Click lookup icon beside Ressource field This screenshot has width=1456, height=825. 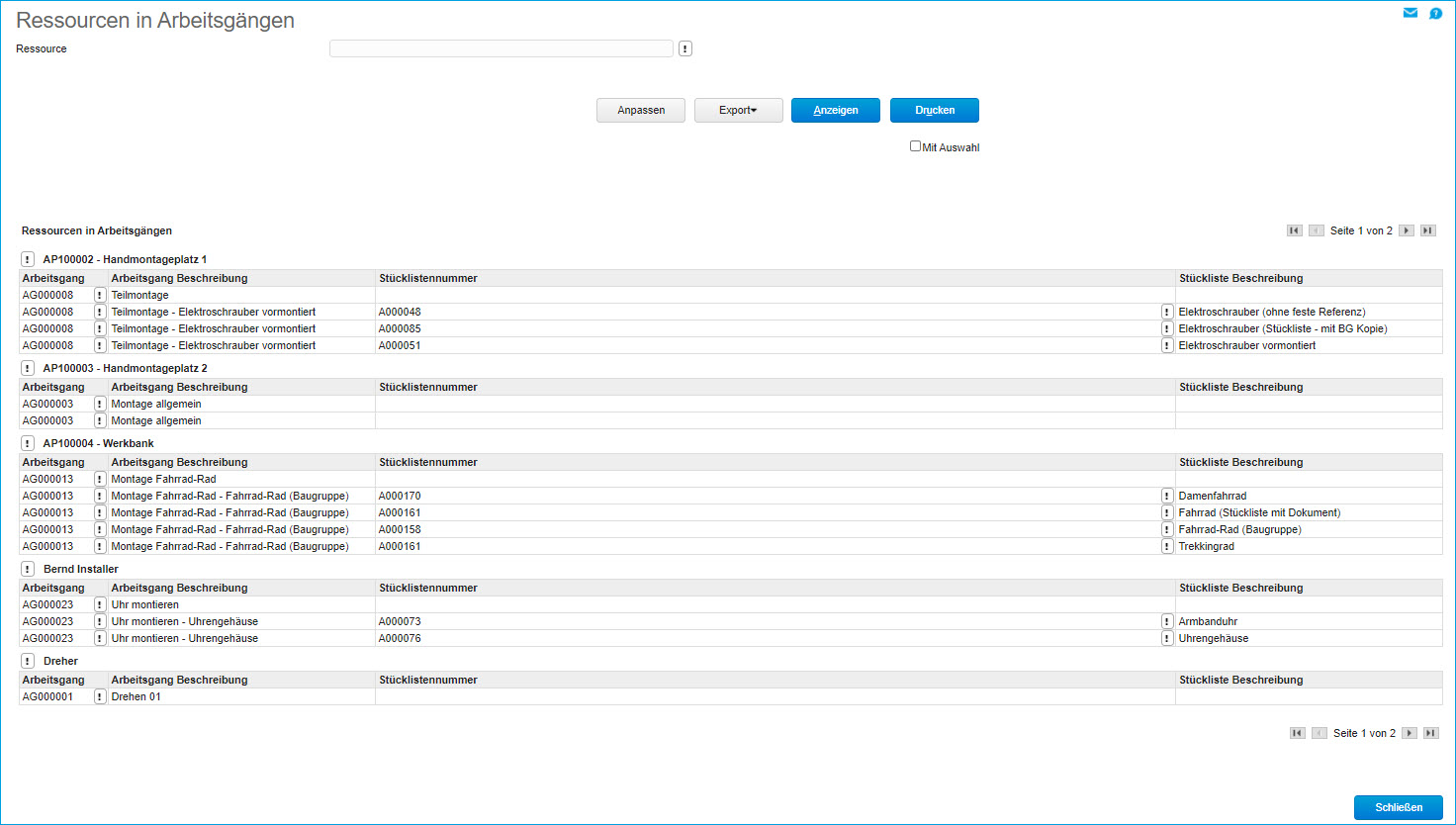(685, 48)
